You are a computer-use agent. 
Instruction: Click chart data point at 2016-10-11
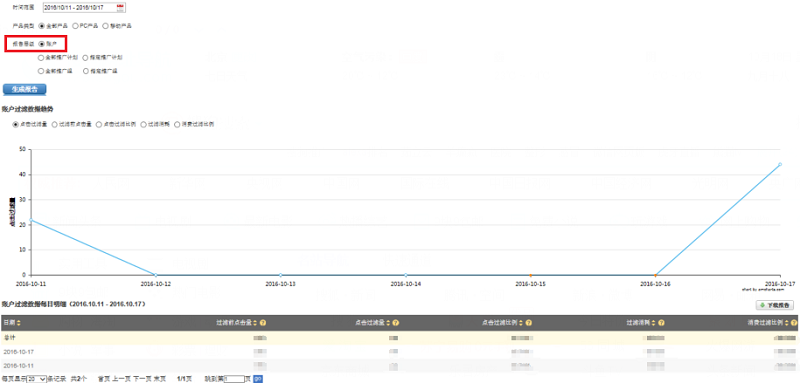pos(31,220)
